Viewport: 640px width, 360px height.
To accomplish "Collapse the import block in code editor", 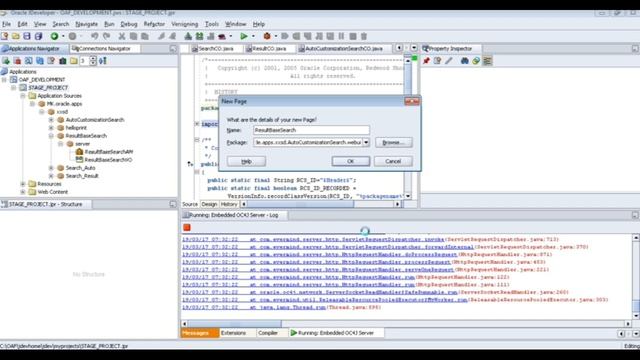I will pos(197,124).
